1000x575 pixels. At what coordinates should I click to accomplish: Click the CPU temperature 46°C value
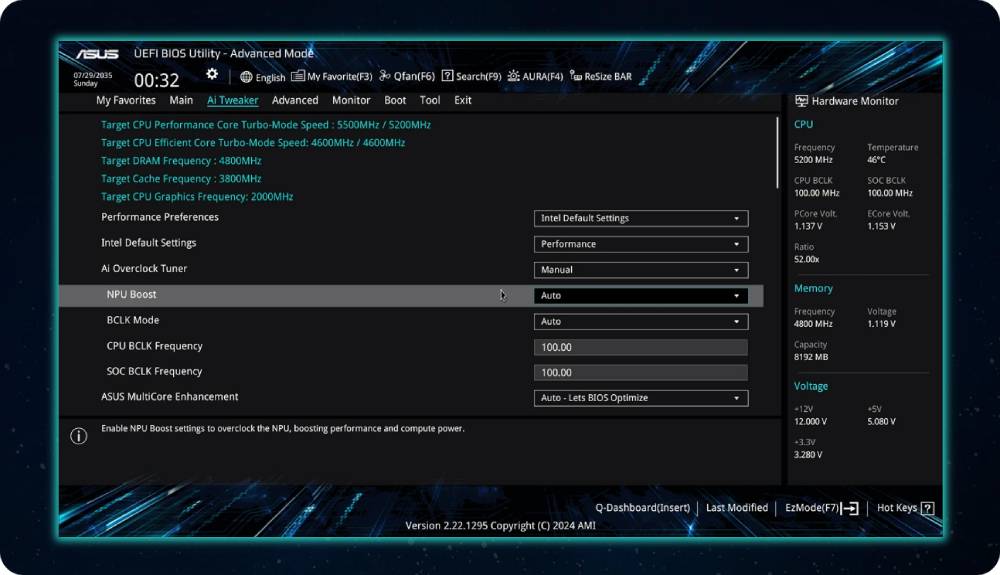[x=876, y=160]
